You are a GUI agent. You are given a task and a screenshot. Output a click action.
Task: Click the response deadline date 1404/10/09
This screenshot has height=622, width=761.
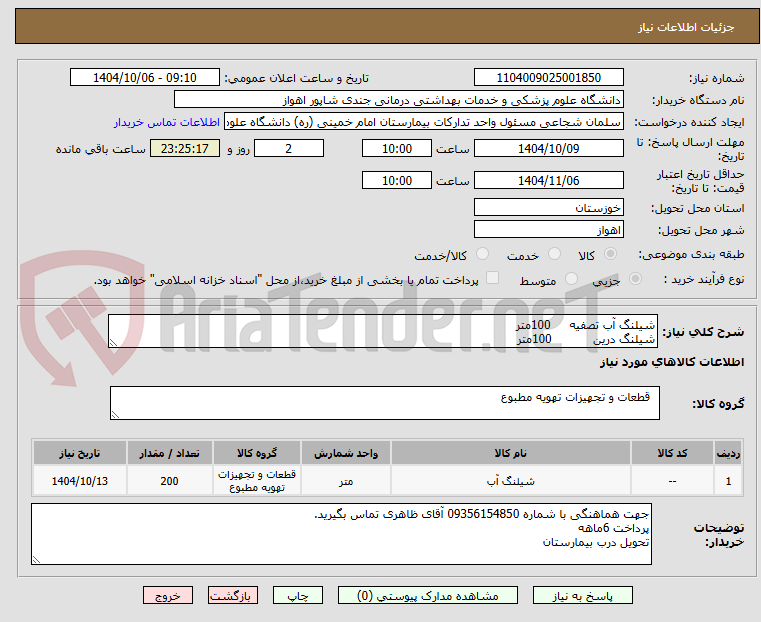pos(548,148)
